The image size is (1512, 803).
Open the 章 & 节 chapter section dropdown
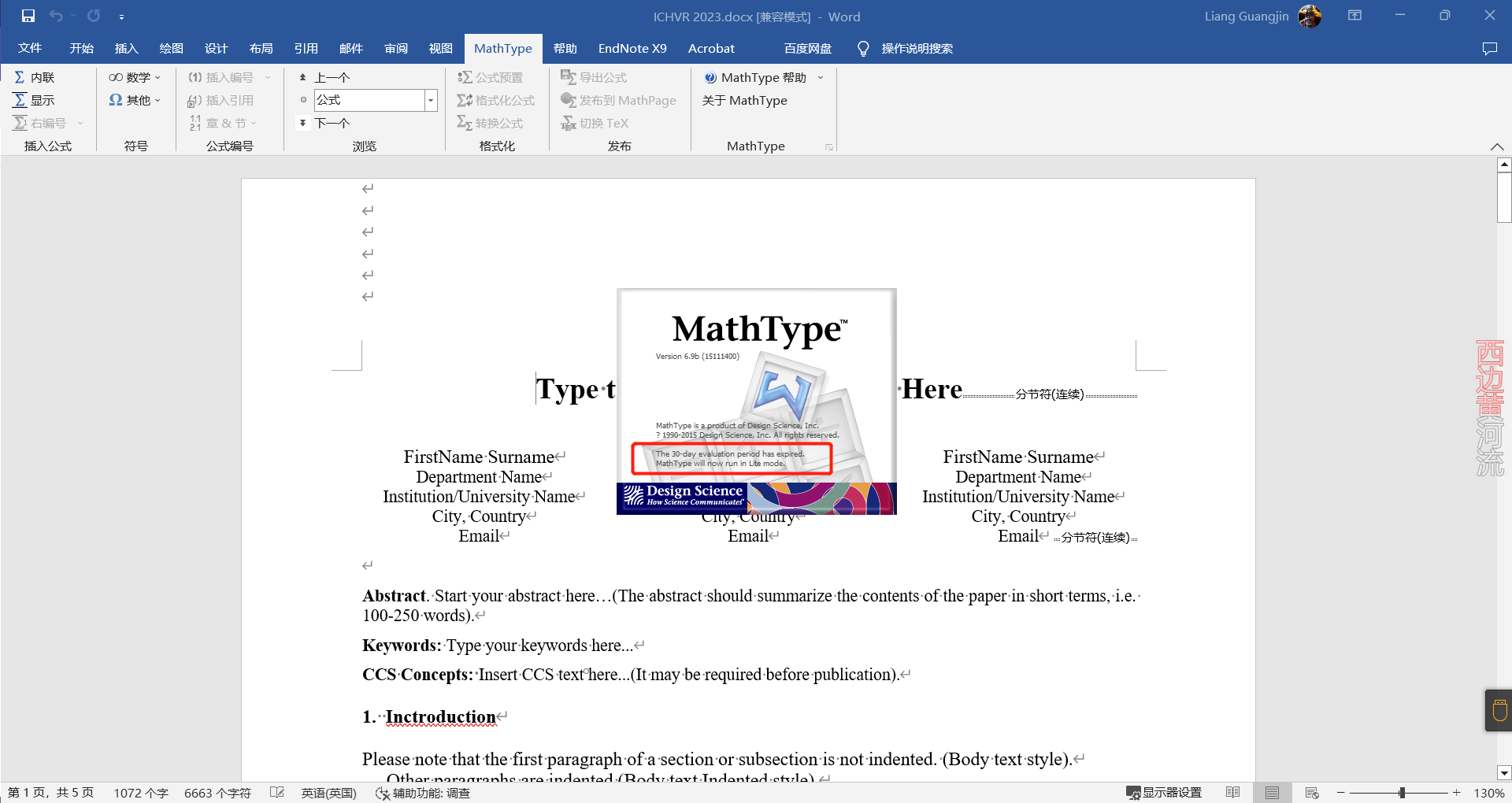click(223, 123)
